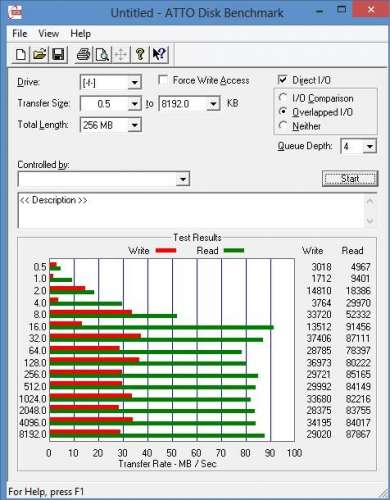Select the I/O Comparison radio button
This screenshot has height=500, width=390.
pyautogui.click(x=283, y=98)
